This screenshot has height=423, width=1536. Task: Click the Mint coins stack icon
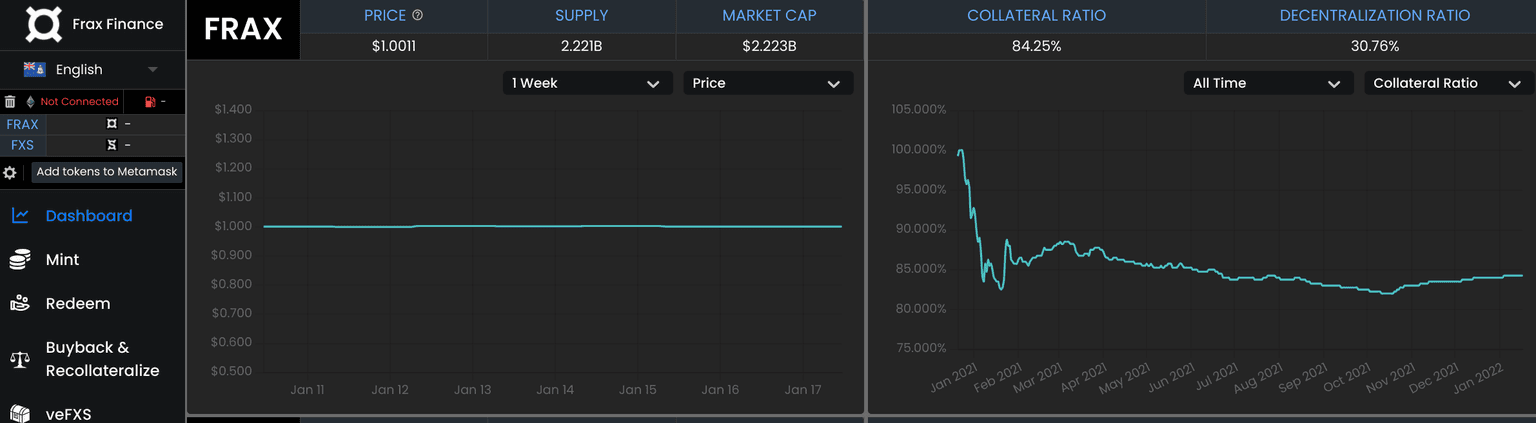coord(19,260)
